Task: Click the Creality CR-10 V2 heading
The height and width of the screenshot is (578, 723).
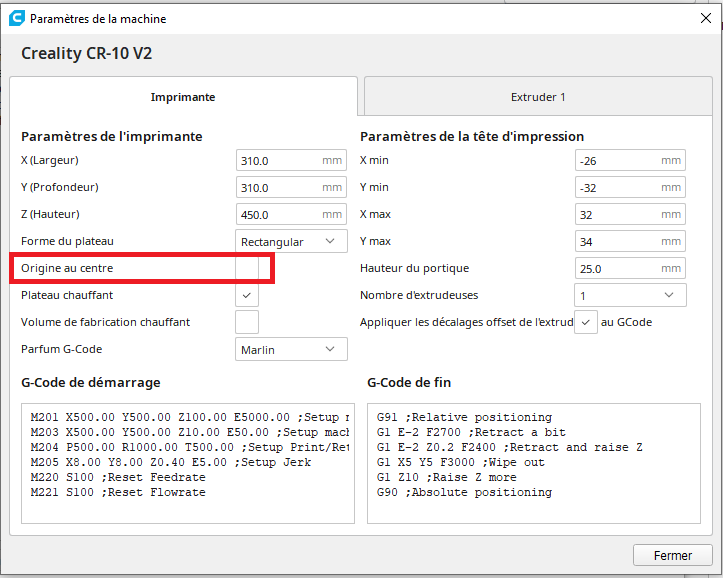Action: (x=86, y=53)
